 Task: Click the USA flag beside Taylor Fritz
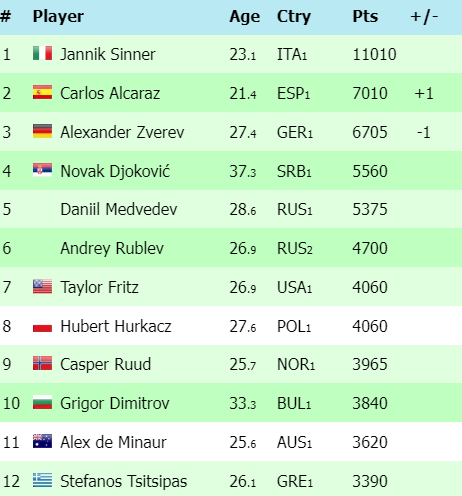[x=42, y=287]
